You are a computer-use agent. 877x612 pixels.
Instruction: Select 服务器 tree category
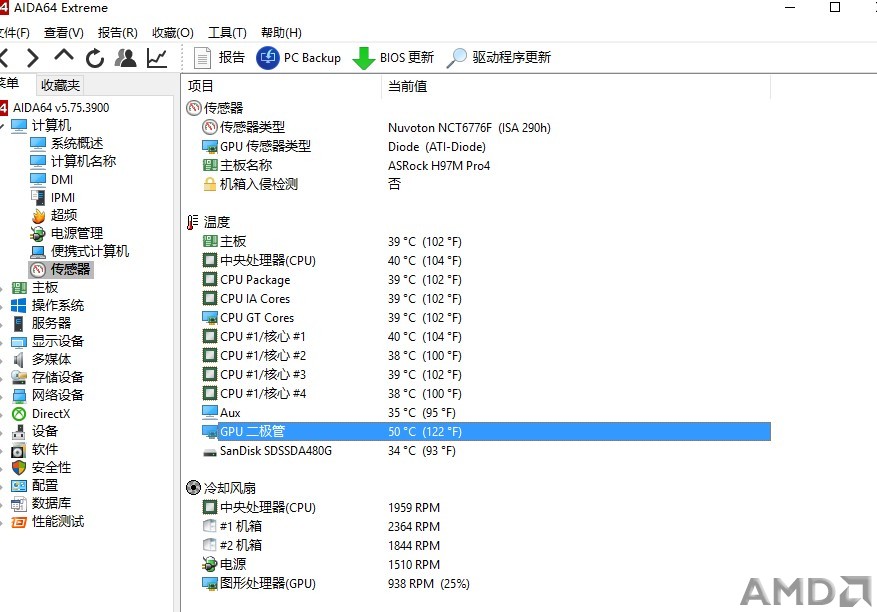(x=41, y=323)
